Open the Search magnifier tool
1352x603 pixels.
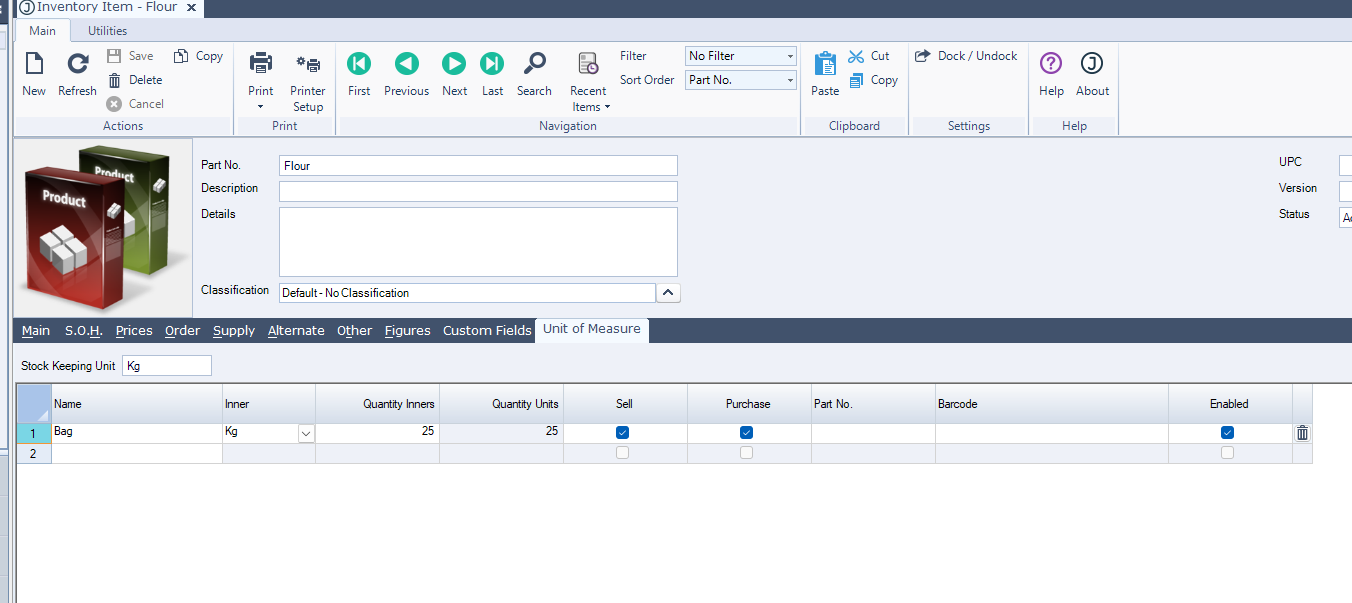[x=535, y=64]
